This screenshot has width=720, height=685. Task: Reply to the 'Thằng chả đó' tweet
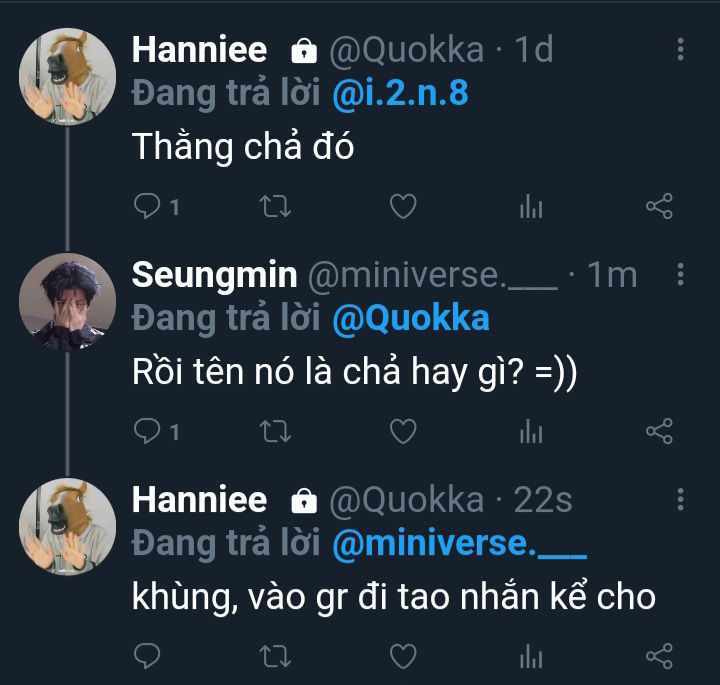[148, 206]
